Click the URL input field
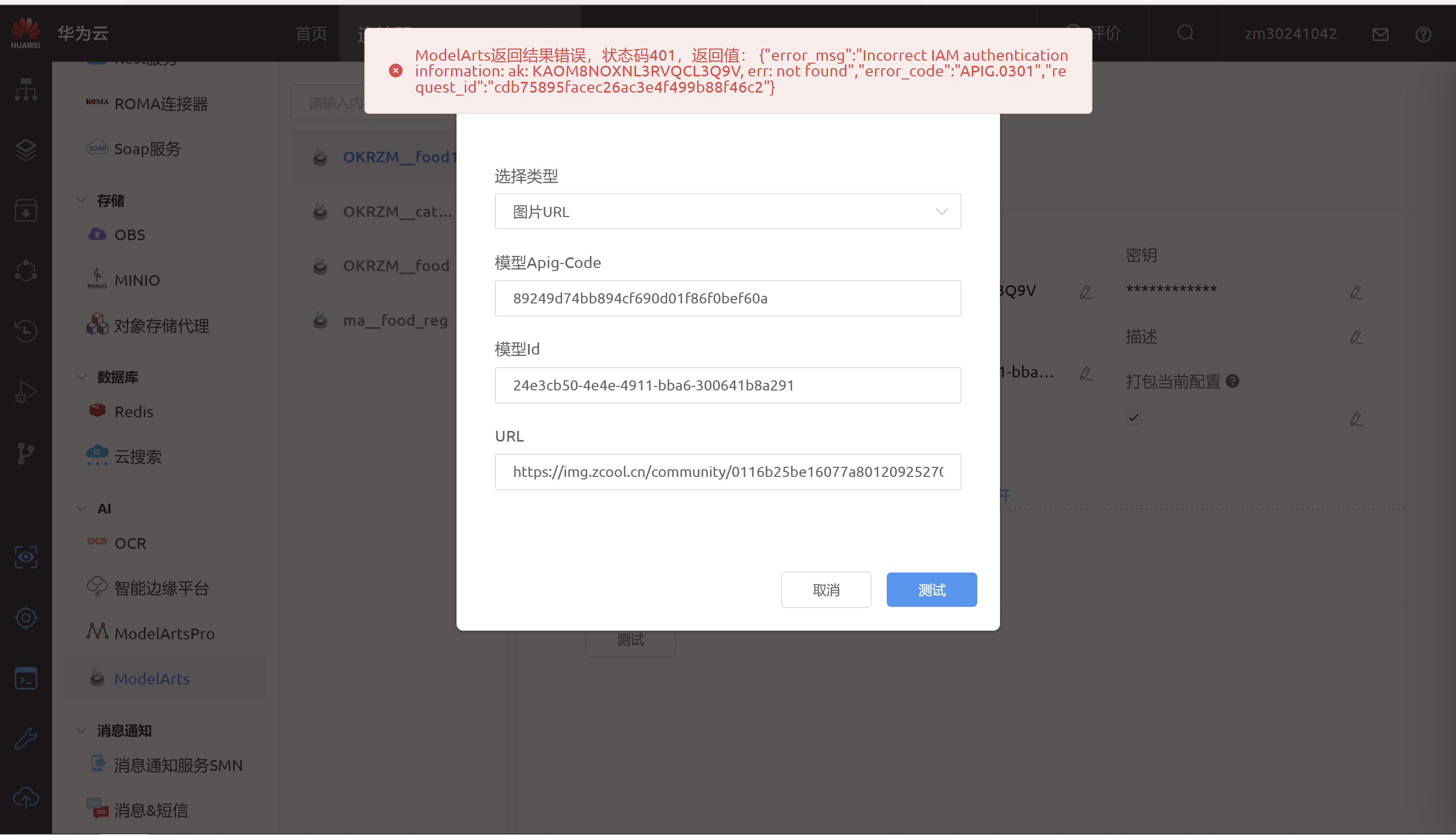Screen dimensions: 1456x835 click(727, 471)
